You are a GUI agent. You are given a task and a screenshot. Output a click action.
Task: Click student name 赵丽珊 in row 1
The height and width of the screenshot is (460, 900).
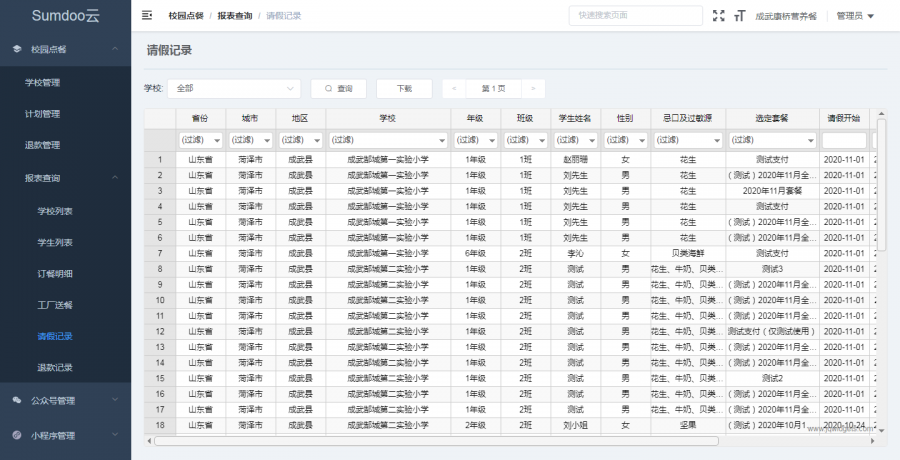[576, 160]
